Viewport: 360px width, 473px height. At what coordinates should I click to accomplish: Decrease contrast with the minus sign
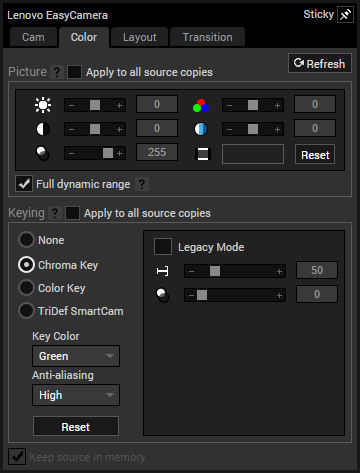(x=71, y=129)
